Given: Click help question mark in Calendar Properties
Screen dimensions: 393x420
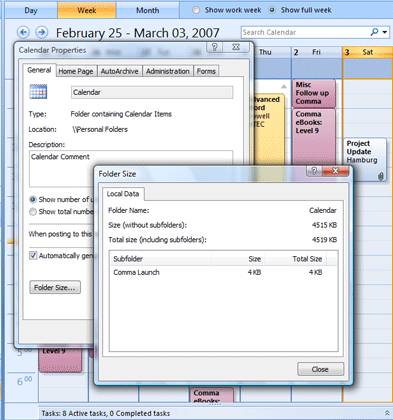Looking at the screenshot, I should tap(215, 47).
